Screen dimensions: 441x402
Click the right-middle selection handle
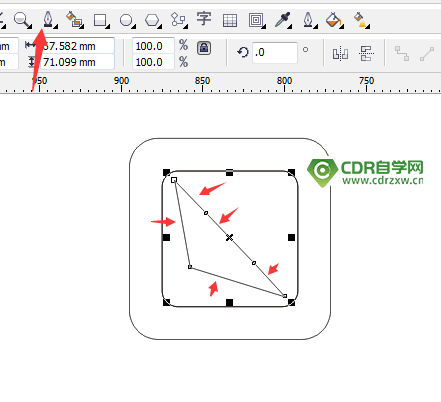(x=291, y=237)
